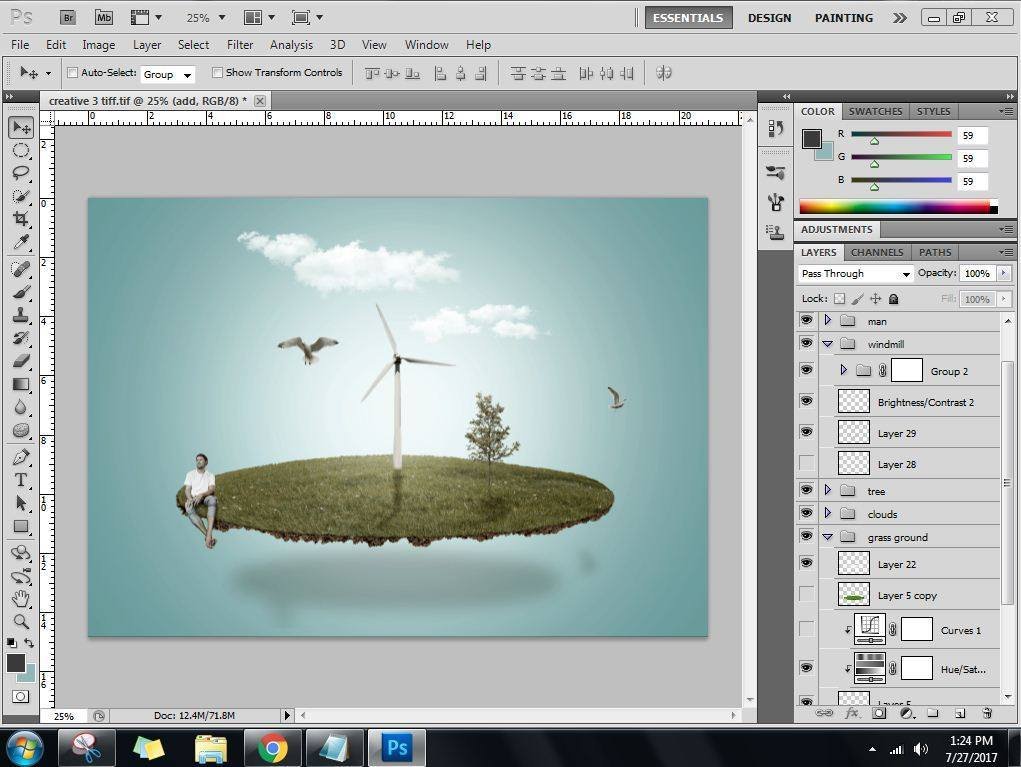Select the Pen tool
The width and height of the screenshot is (1021, 767).
(21, 457)
